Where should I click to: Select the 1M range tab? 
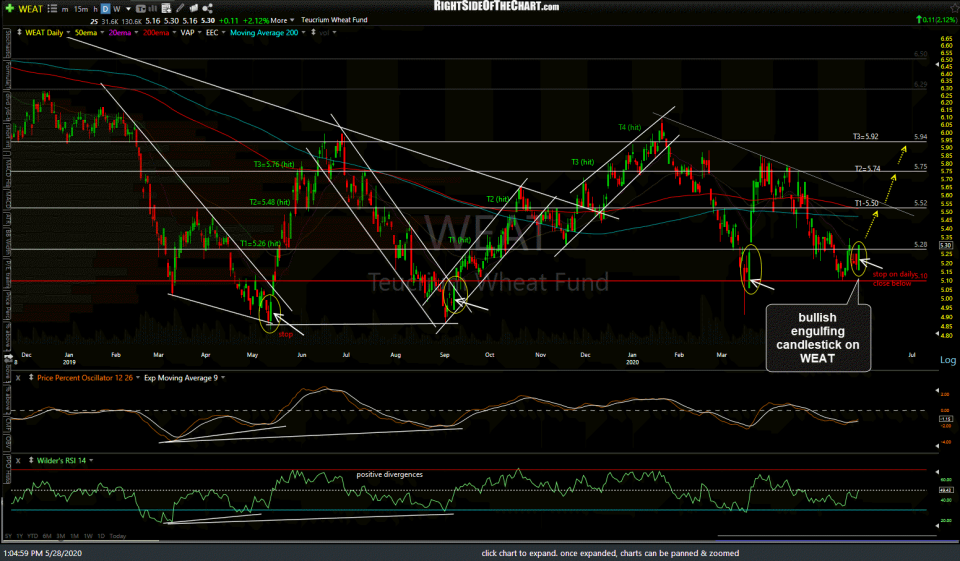(74, 536)
